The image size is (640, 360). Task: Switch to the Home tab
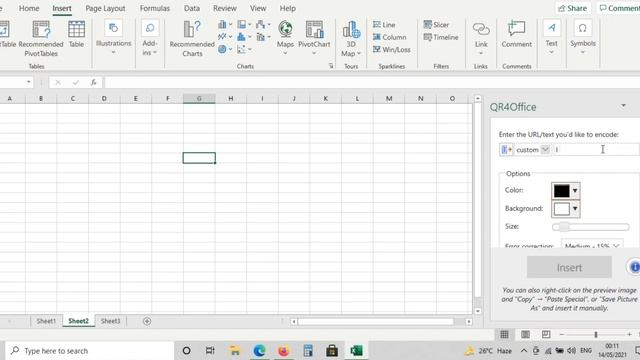pos(29,8)
